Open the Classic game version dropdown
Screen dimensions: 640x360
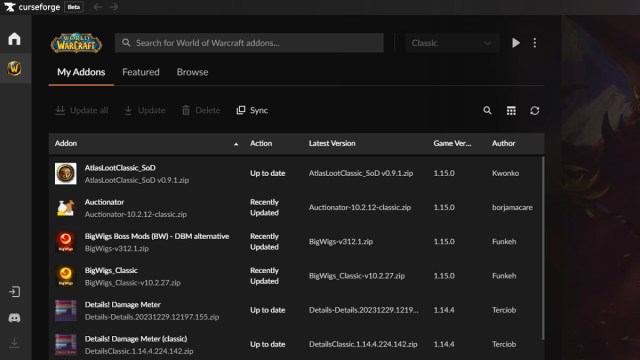452,43
